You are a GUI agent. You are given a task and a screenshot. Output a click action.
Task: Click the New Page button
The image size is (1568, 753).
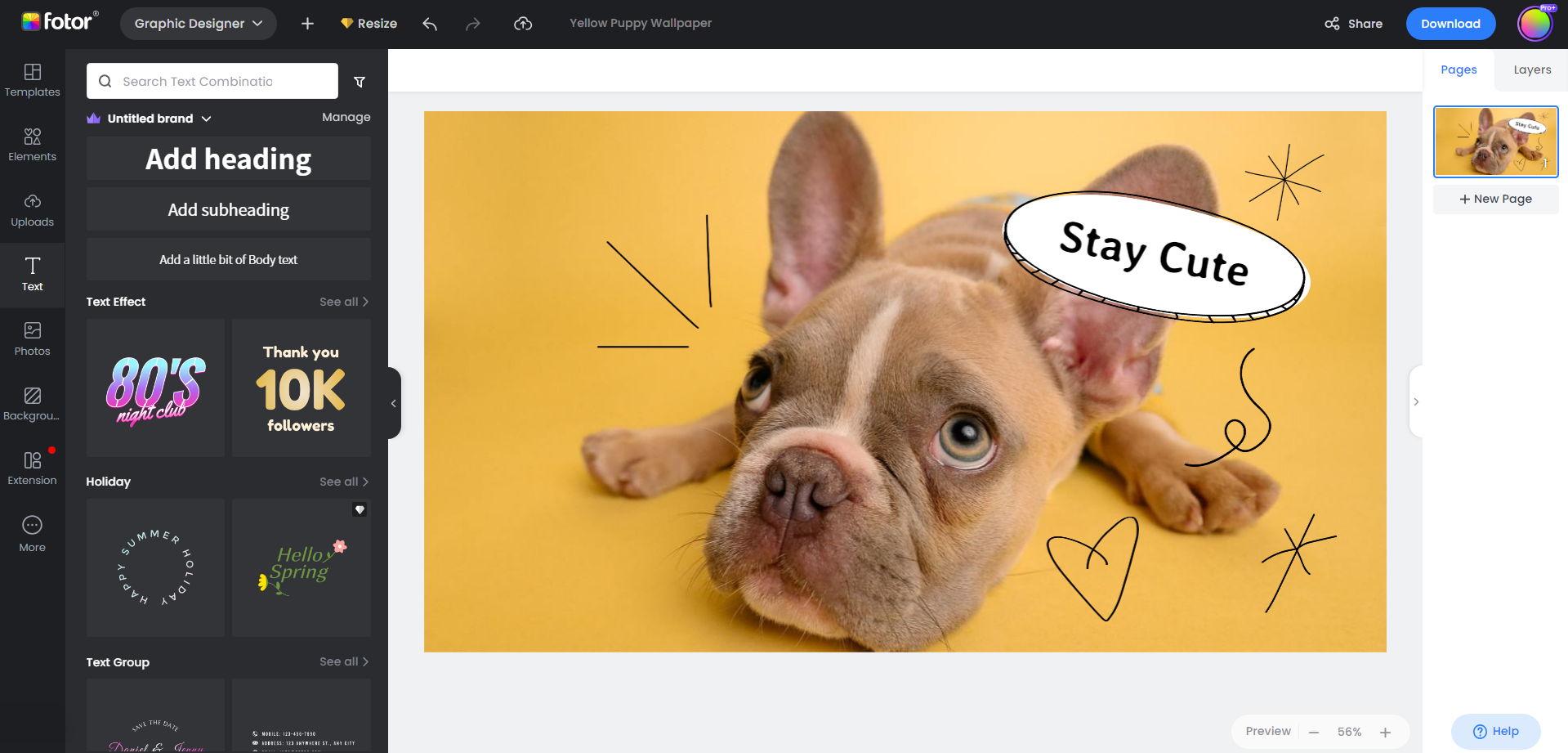coord(1496,199)
